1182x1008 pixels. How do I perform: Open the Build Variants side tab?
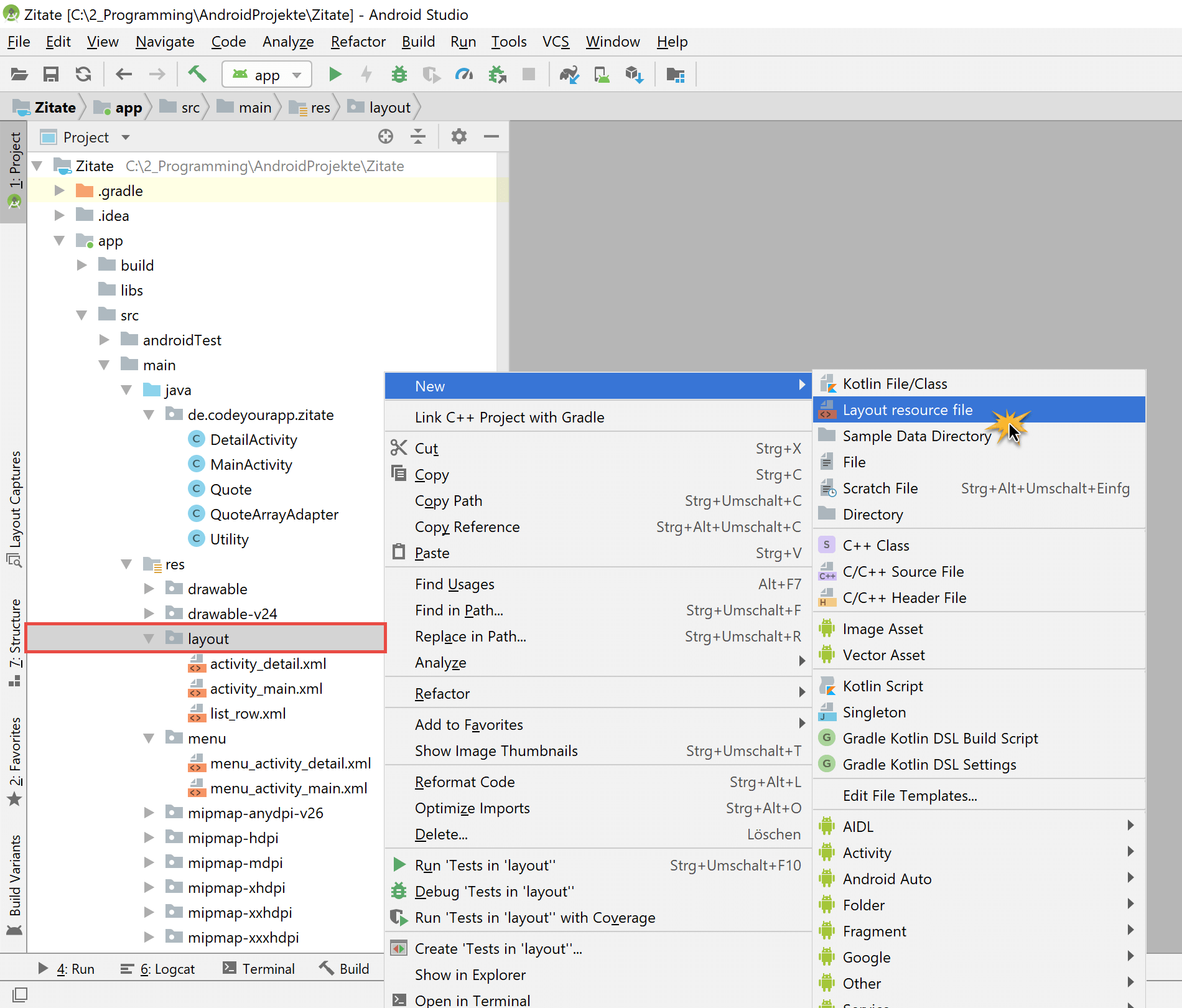coord(14,884)
